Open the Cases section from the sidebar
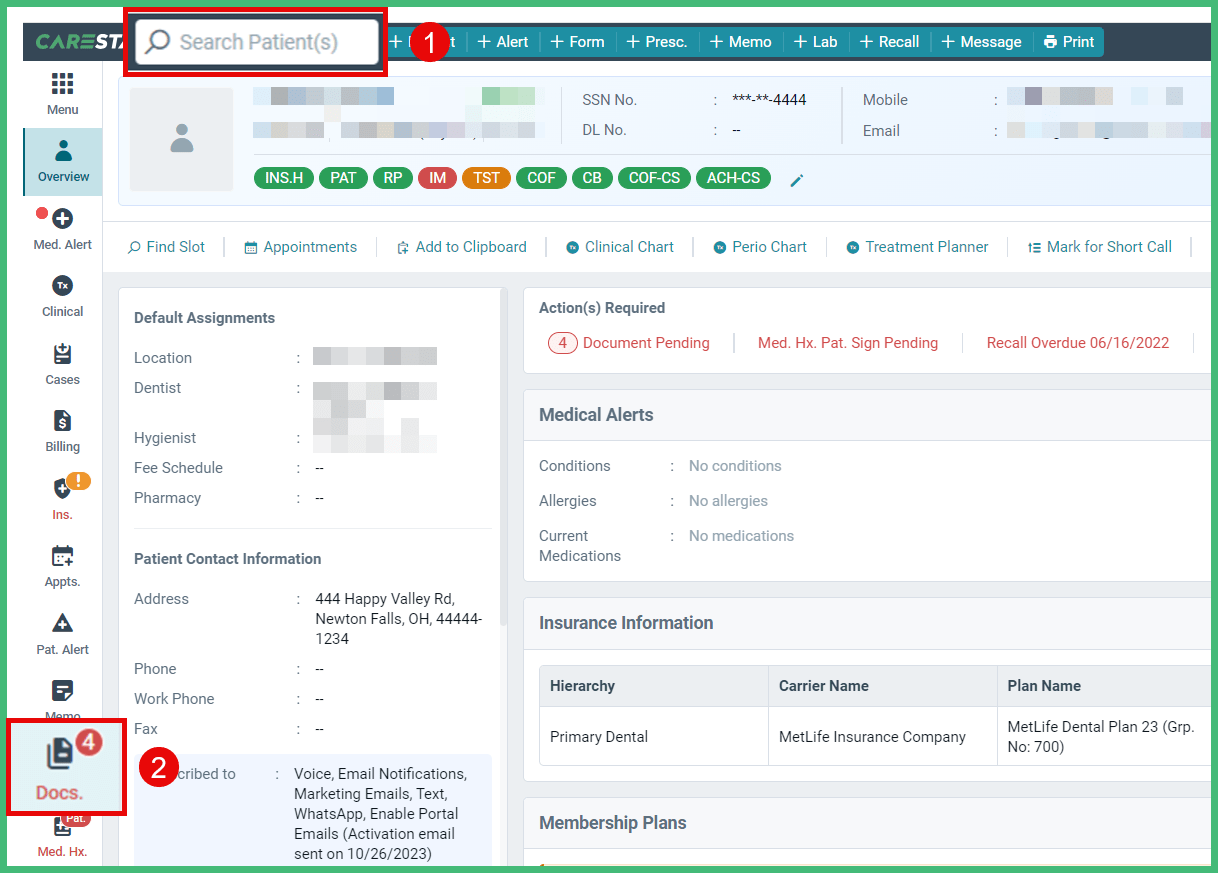Screen dimensions: 1218x873 (x=61, y=365)
